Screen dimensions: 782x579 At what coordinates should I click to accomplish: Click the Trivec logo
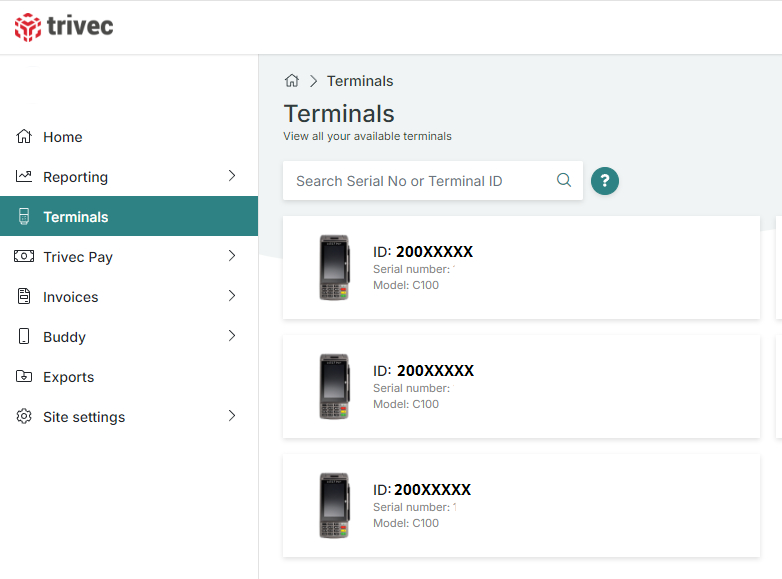(64, 27)
